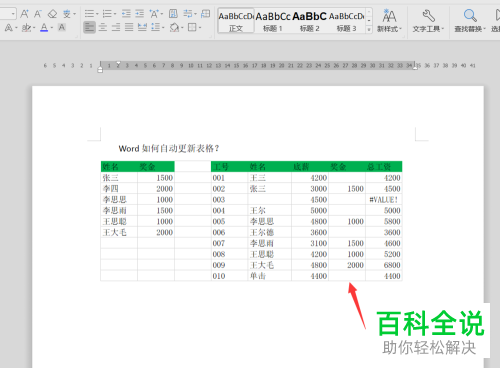Open 查找替换 find and replace
This screenshot has height=368, width=500.
point(470,21)
